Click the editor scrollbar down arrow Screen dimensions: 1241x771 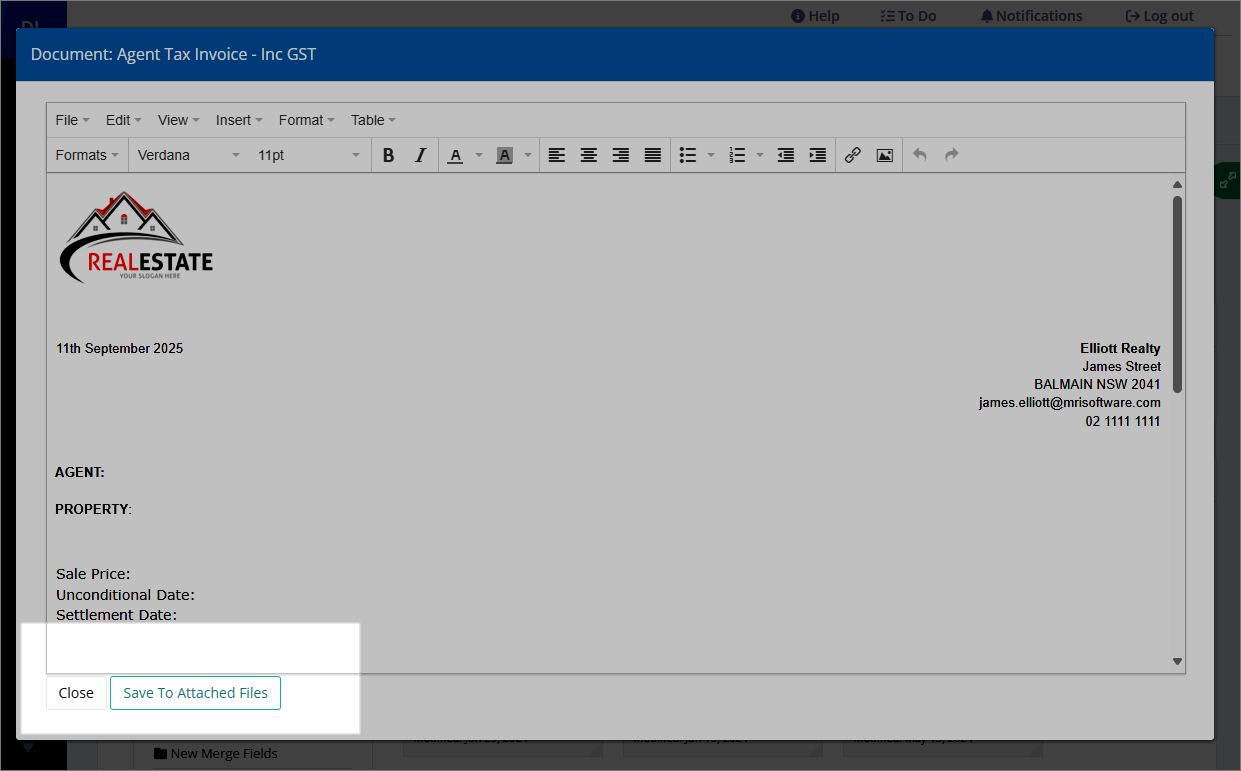click(1177, 661)
